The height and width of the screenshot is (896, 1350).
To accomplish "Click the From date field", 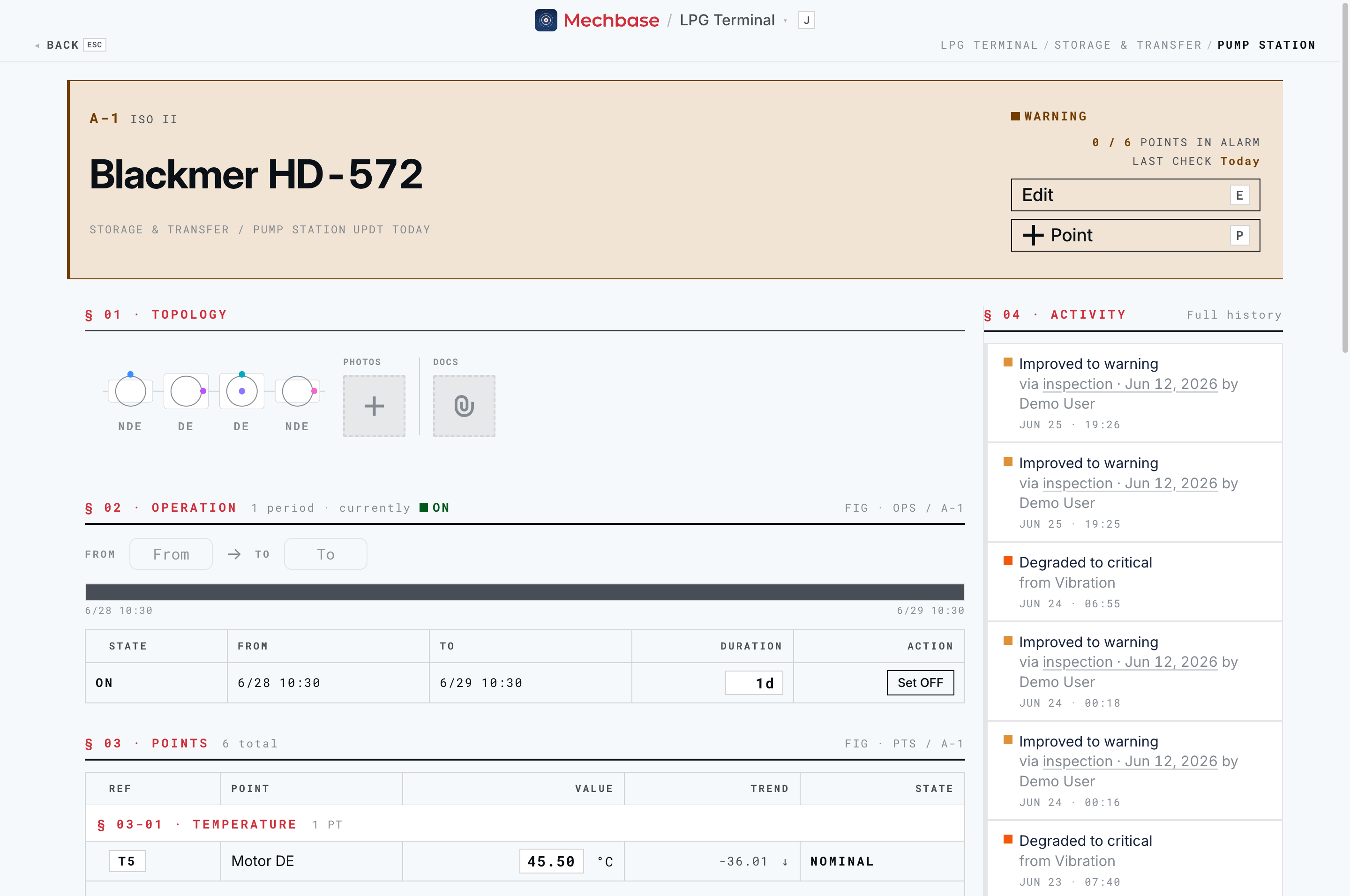I will (x=171, y=554).
